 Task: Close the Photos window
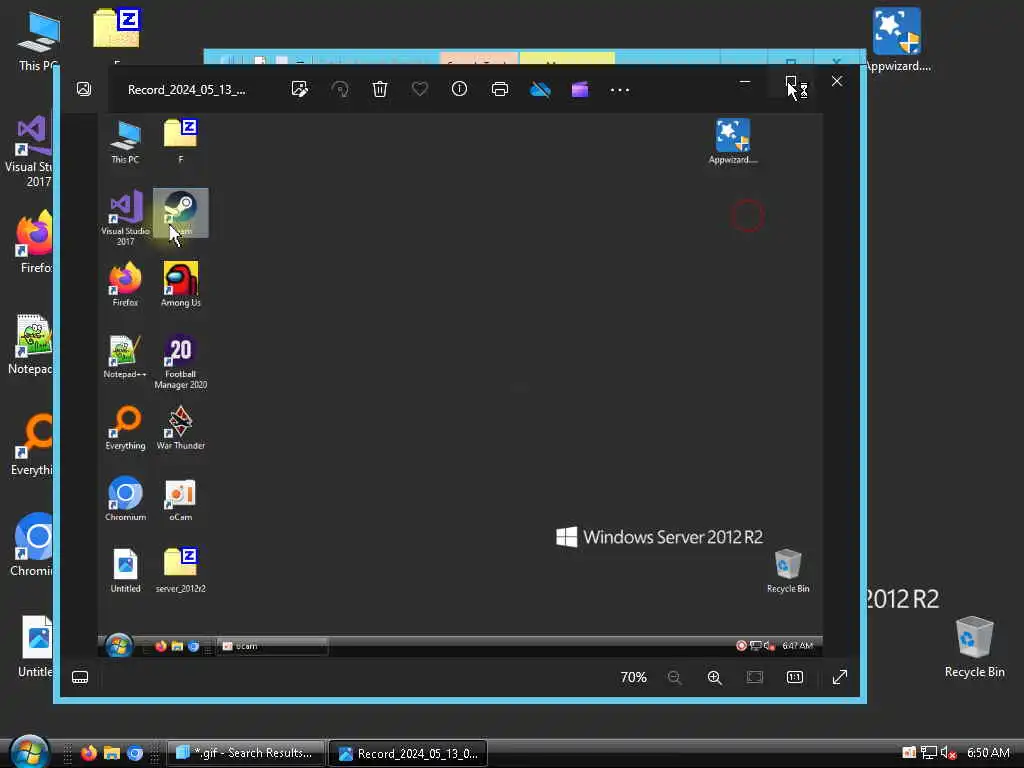tap(837, 82)
